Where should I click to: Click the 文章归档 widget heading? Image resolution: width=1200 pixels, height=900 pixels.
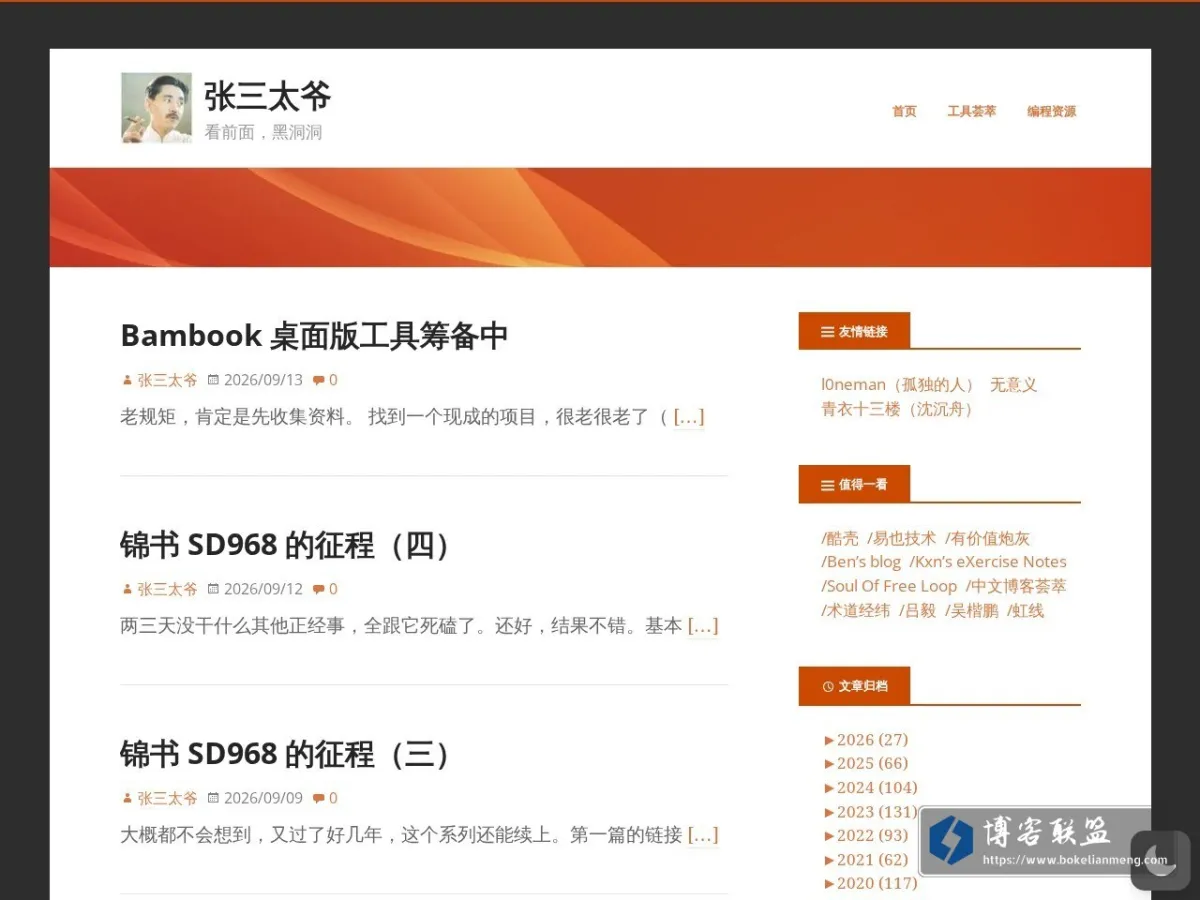click(854, 686)
